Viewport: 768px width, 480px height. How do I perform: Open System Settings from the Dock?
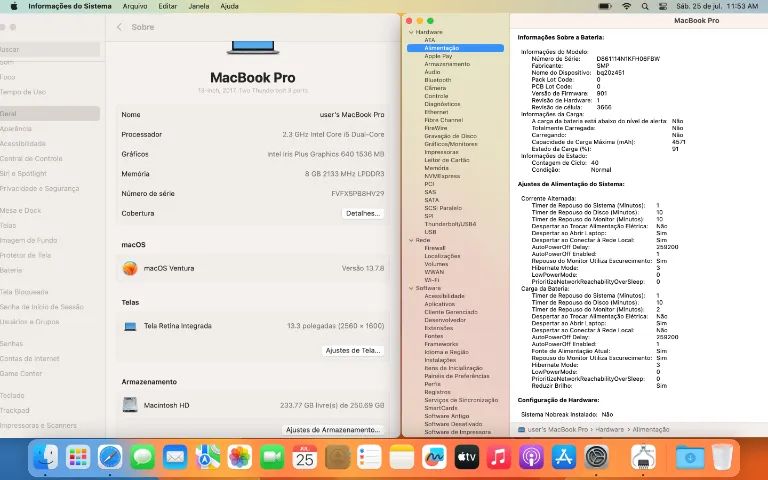(x=596, y=457)
